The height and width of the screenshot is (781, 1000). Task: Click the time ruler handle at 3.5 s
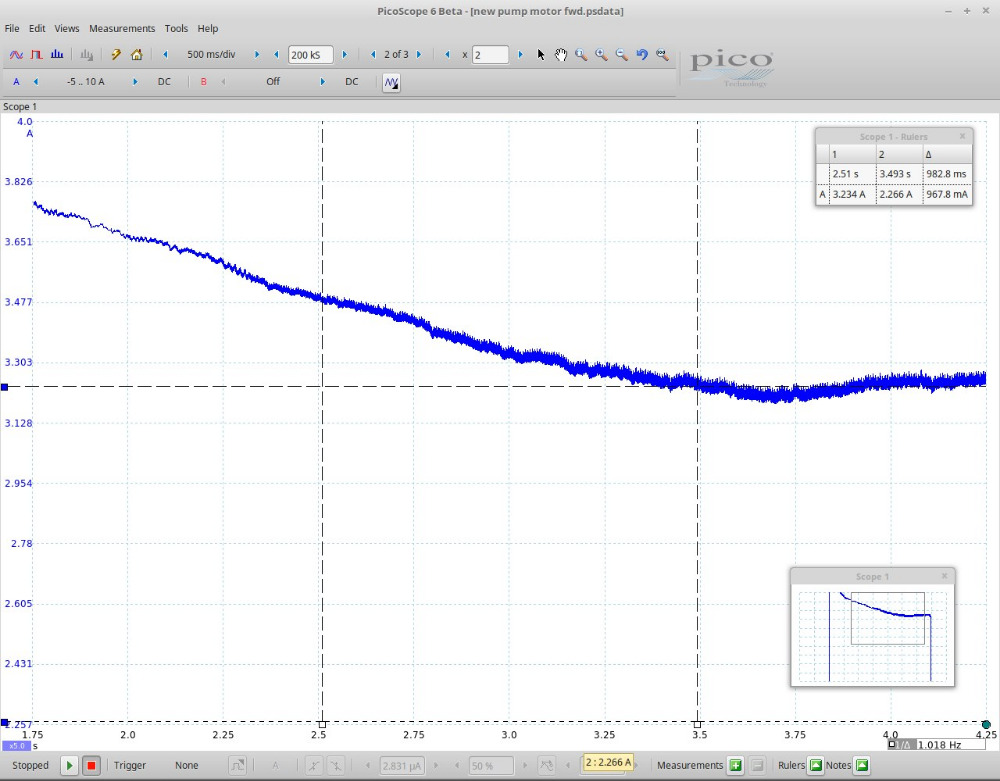coord(698,724)
